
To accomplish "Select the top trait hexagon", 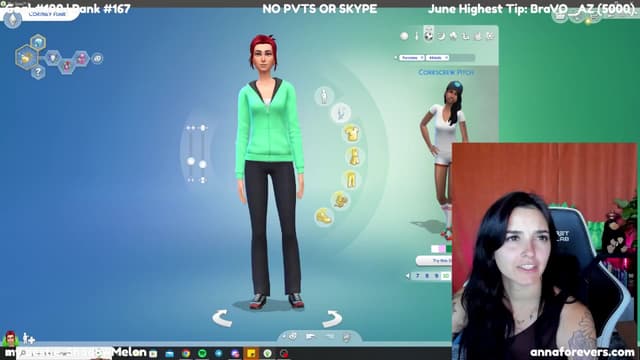I will click(38, 42).
